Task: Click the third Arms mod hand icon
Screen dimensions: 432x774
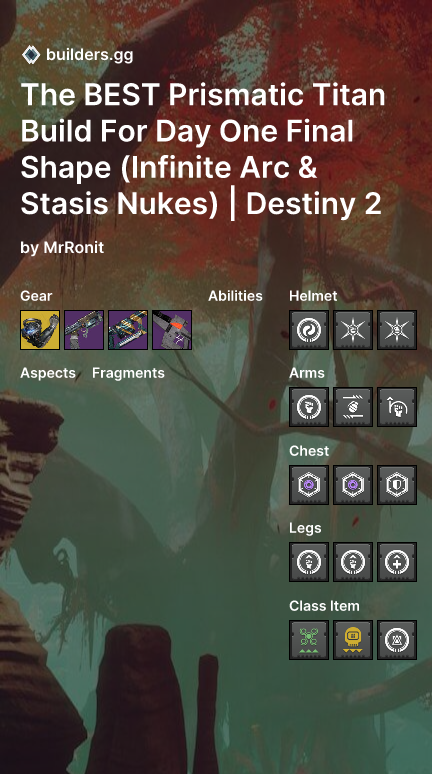Action: pyautogui.click(x=397, y=407)
